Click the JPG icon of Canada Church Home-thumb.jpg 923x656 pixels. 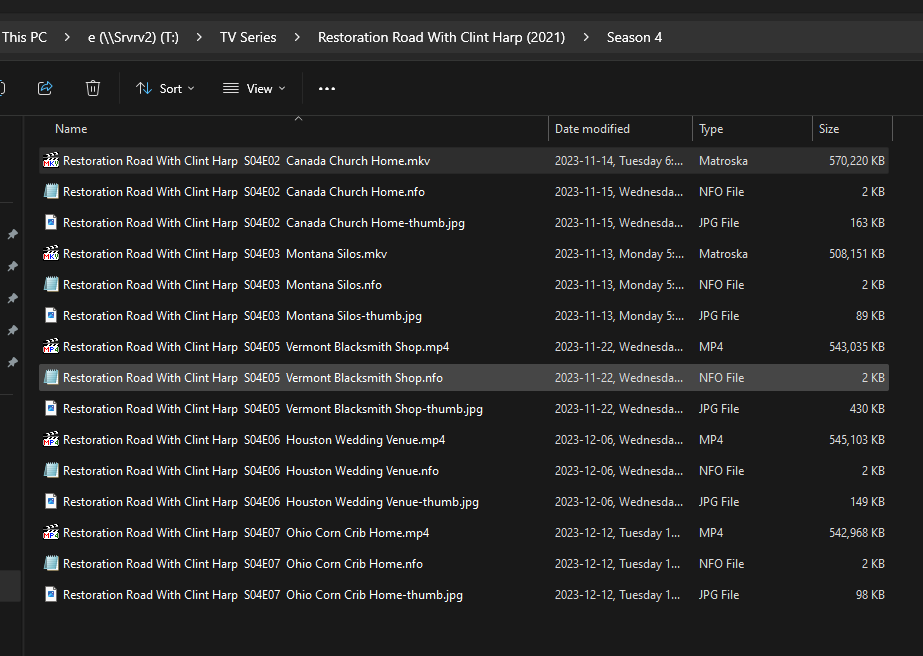click(51, 223)
